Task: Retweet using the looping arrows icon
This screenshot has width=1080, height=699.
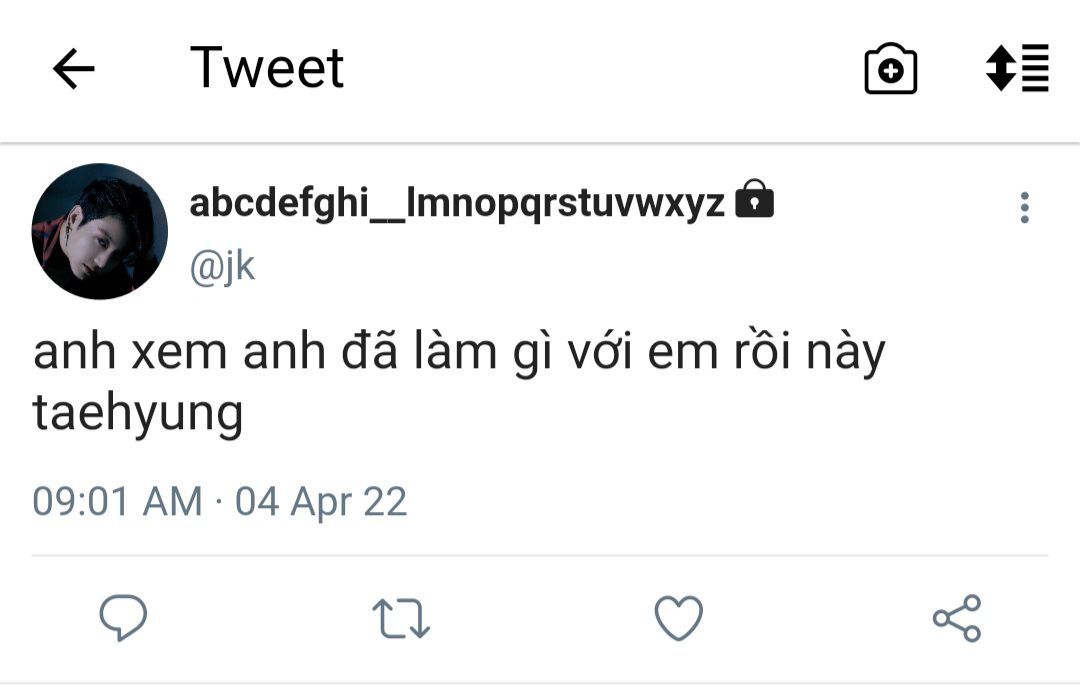Action: [x=401, y=618]
